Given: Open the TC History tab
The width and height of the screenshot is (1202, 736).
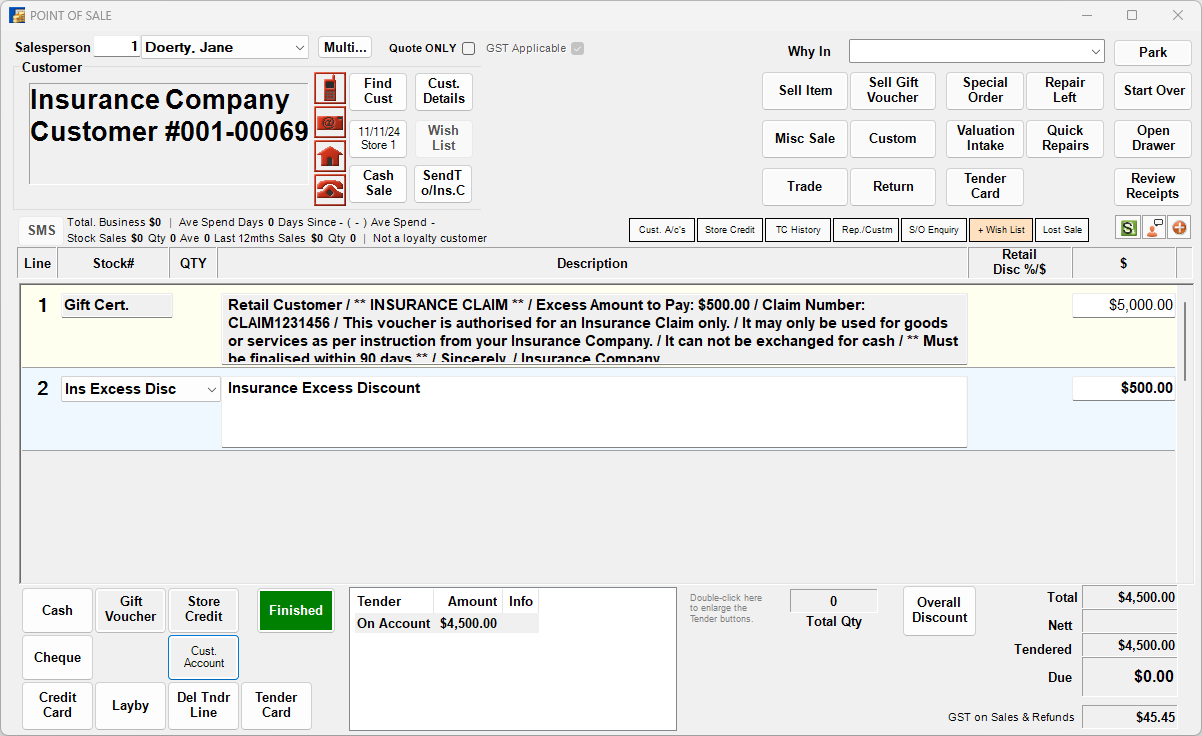Looking at the screenshot, I should [797, 229].
